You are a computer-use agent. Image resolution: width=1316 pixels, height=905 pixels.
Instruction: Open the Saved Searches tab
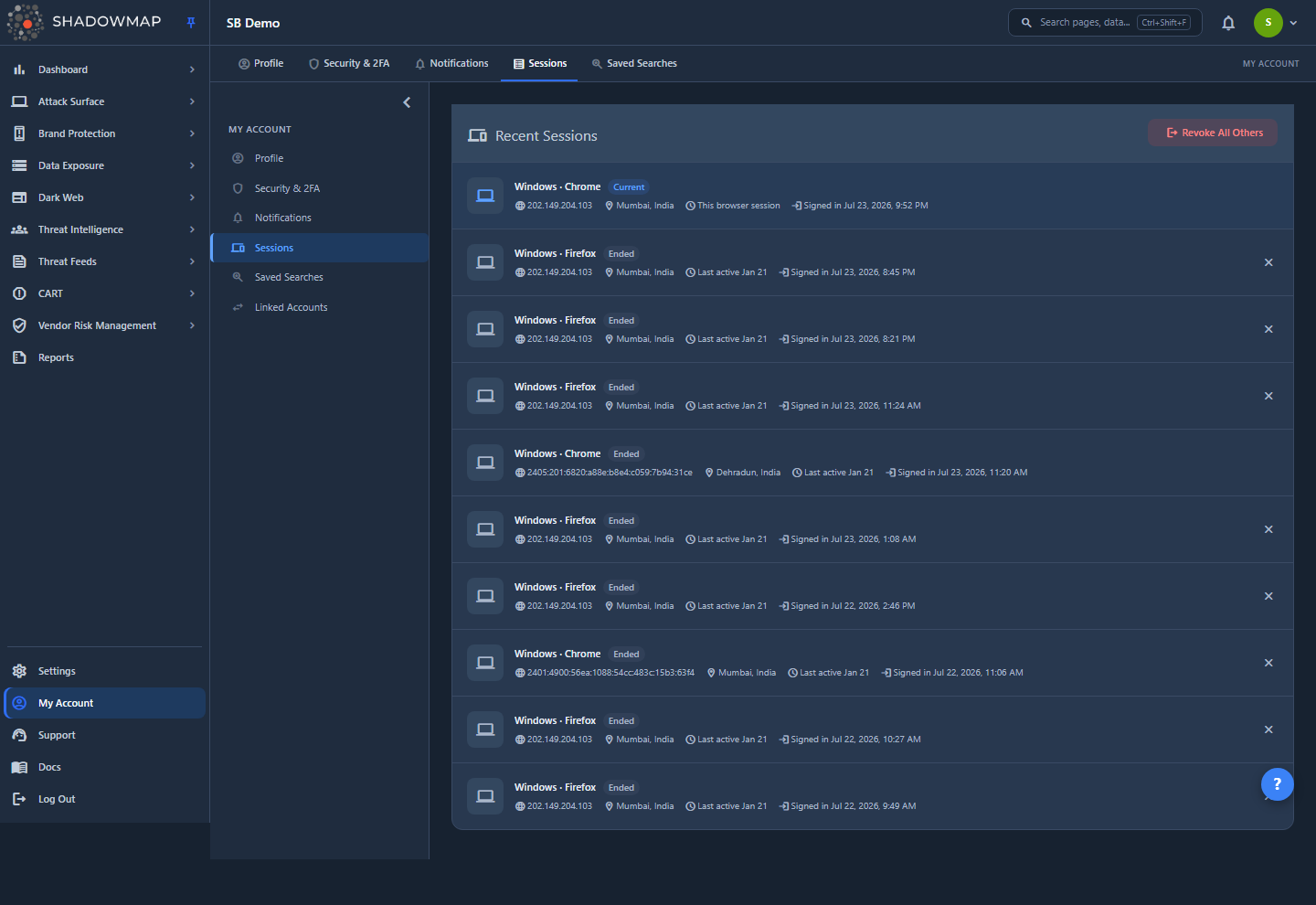pos(634,64)
